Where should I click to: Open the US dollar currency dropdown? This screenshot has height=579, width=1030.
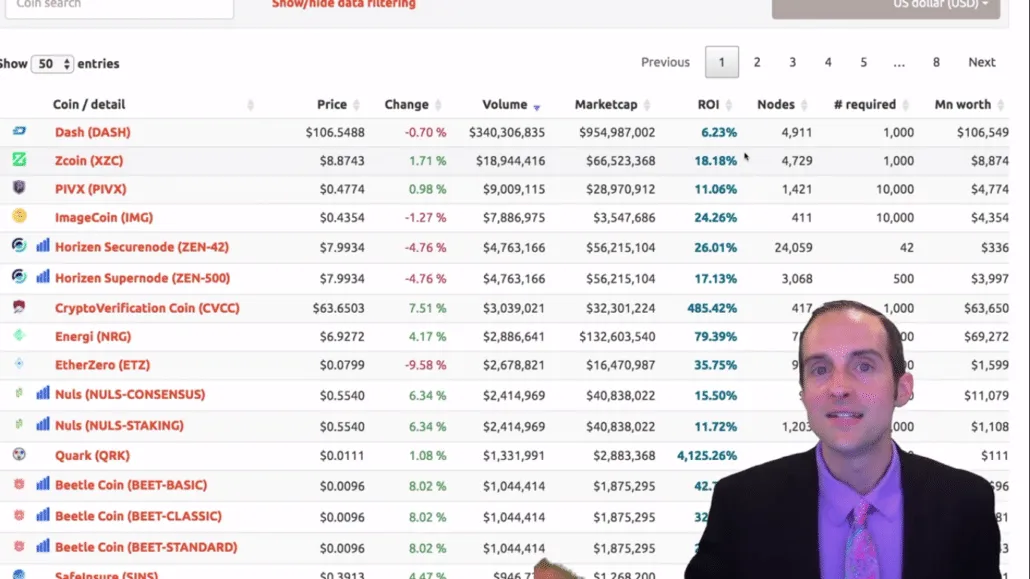[885, 7]
